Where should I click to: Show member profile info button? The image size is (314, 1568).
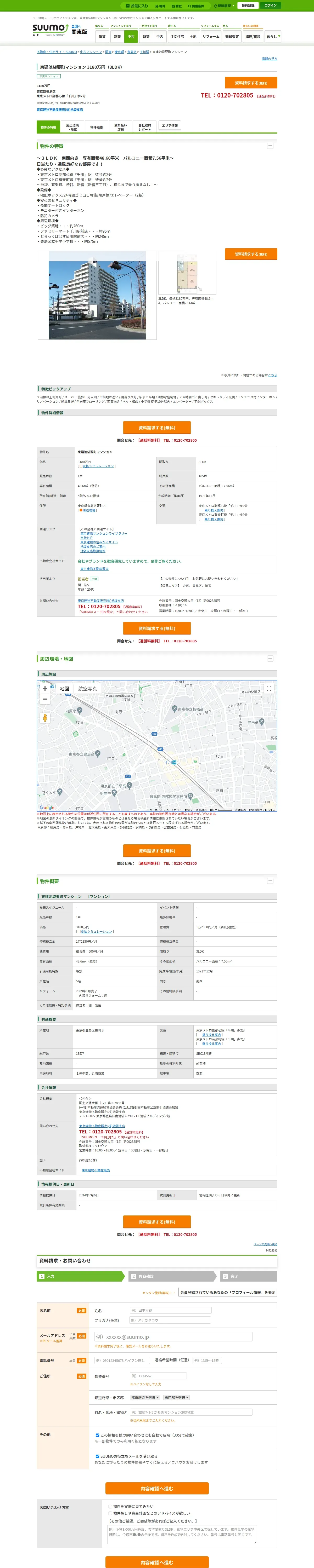click(228, 1292)
